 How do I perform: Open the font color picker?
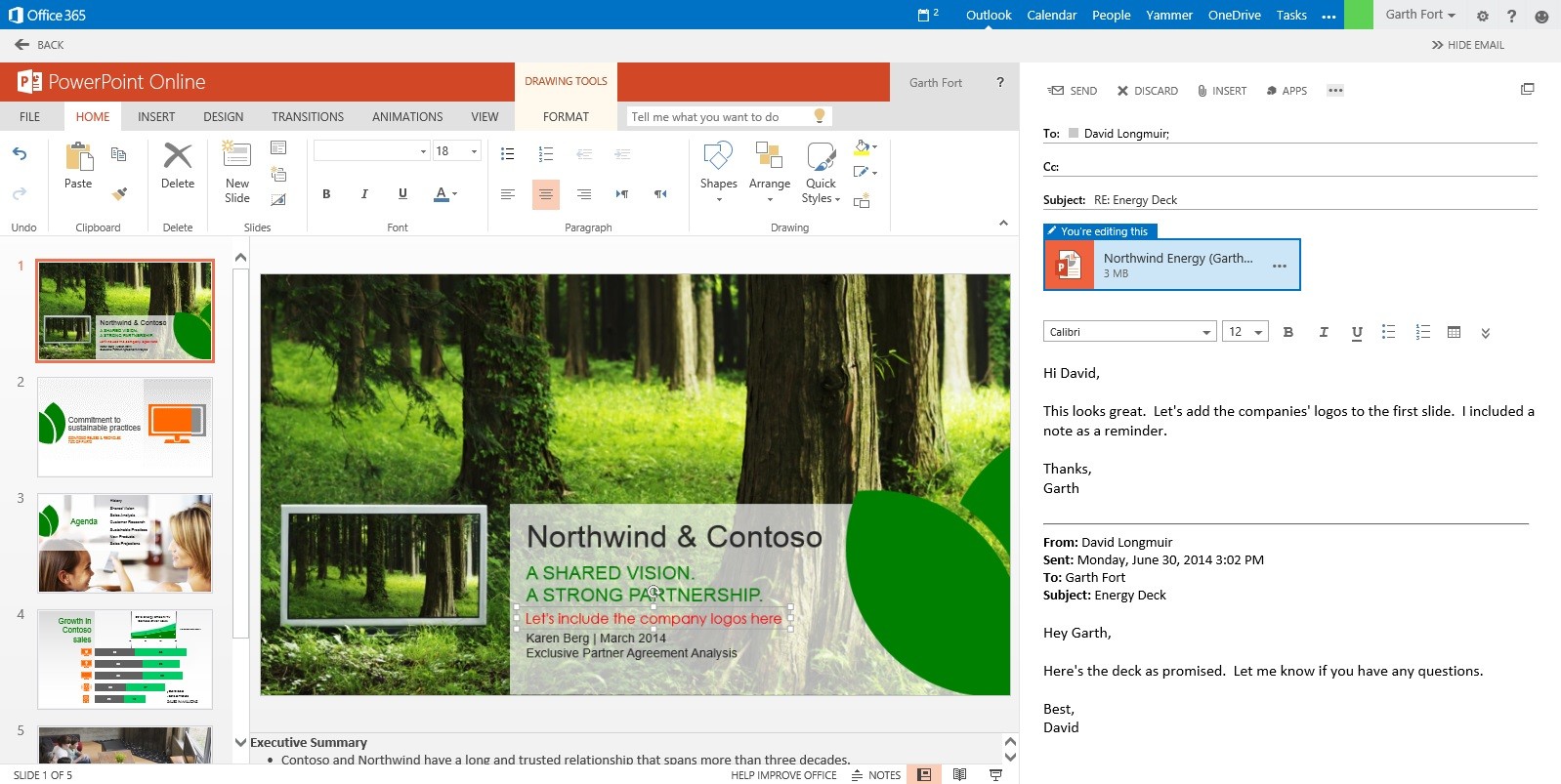click(445, 194)
